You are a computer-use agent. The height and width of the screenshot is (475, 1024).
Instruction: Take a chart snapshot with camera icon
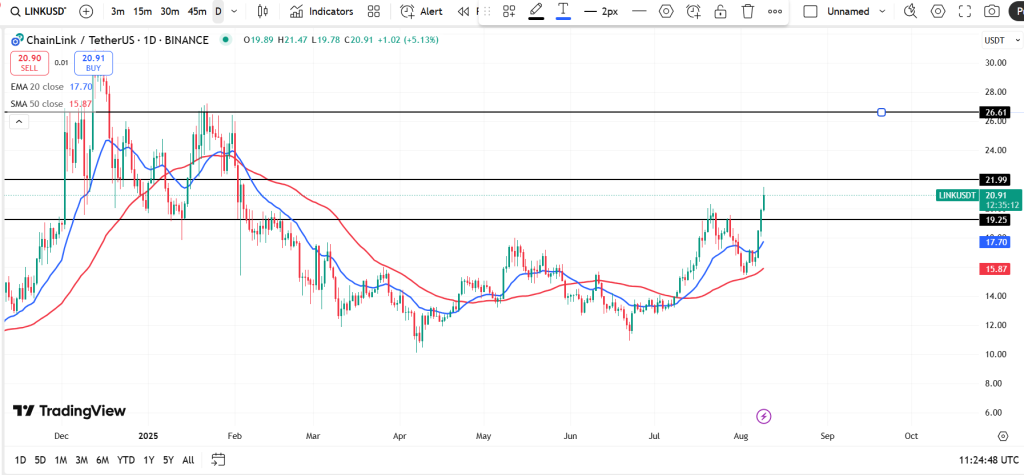point(992,11)
